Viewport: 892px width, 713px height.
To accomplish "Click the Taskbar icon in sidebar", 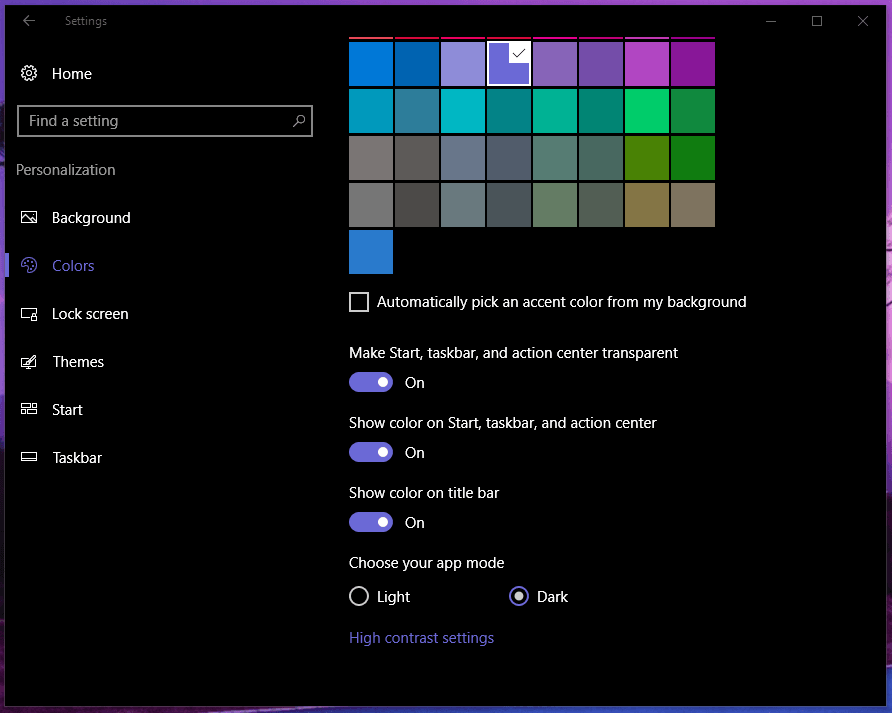I will (x=30, y=457).
